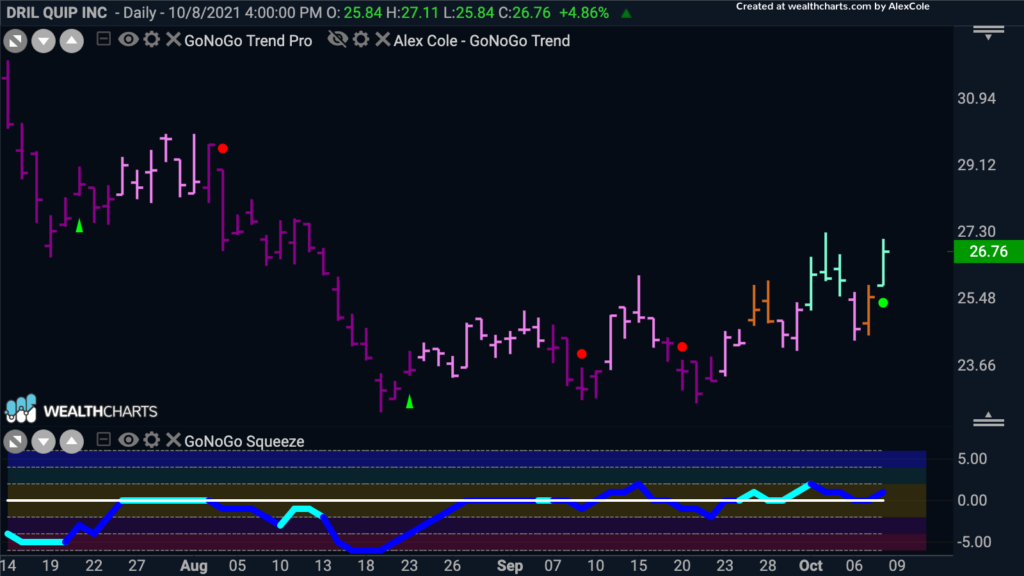Viewport: 1024px width, 576px height.
Task: Click the -5.00 Squeeze scale label
Action: point(972,542)
